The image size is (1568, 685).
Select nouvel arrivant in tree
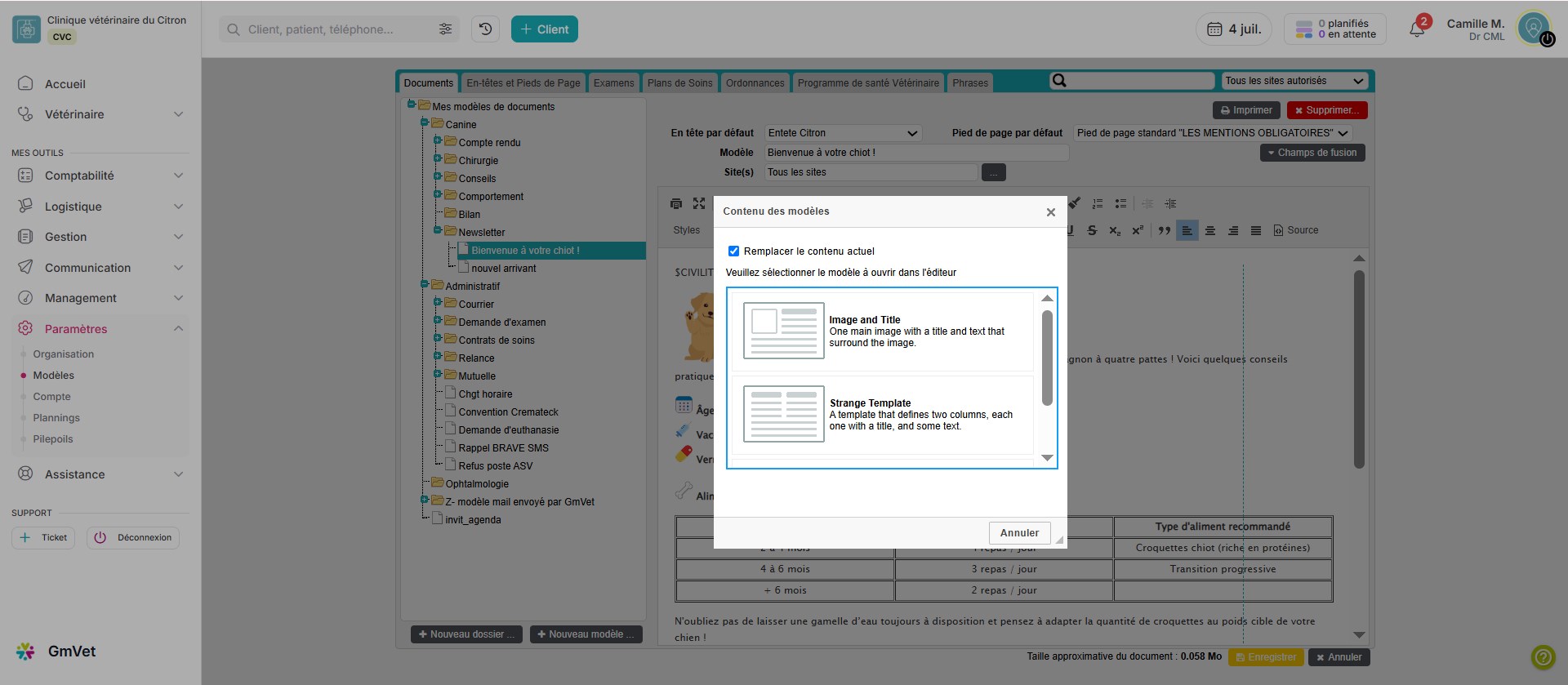pos(503,269)
